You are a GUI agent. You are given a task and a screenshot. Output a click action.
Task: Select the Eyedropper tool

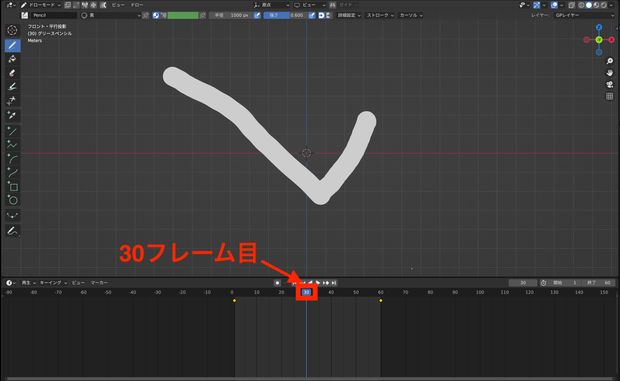point(12,115)
